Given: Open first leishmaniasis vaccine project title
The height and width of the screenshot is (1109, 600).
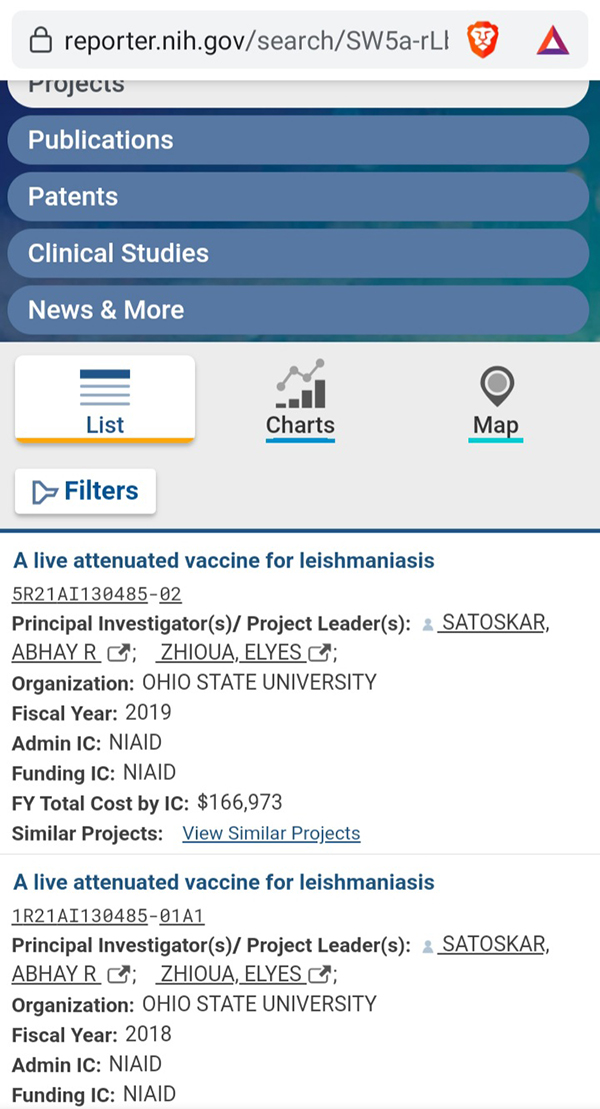Looking at the screenshot, I should [x=224, y=560].
